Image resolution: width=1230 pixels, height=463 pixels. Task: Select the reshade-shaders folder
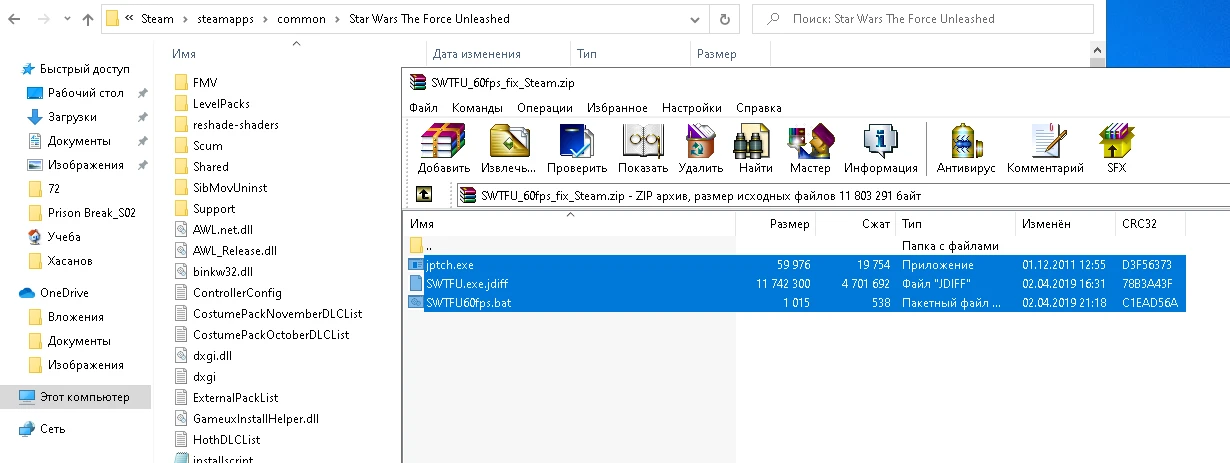(226, 124)
